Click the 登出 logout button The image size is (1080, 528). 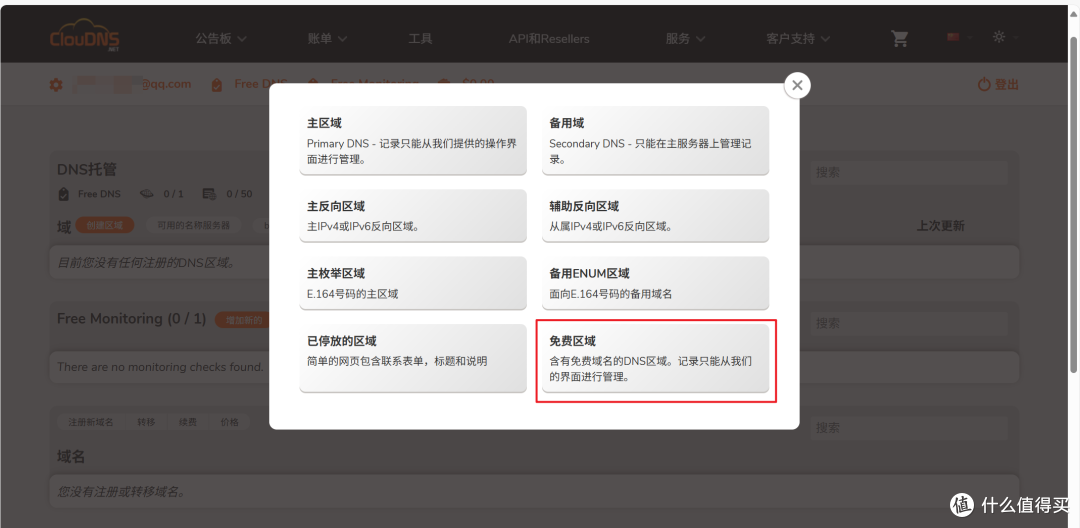pos(998,85)
